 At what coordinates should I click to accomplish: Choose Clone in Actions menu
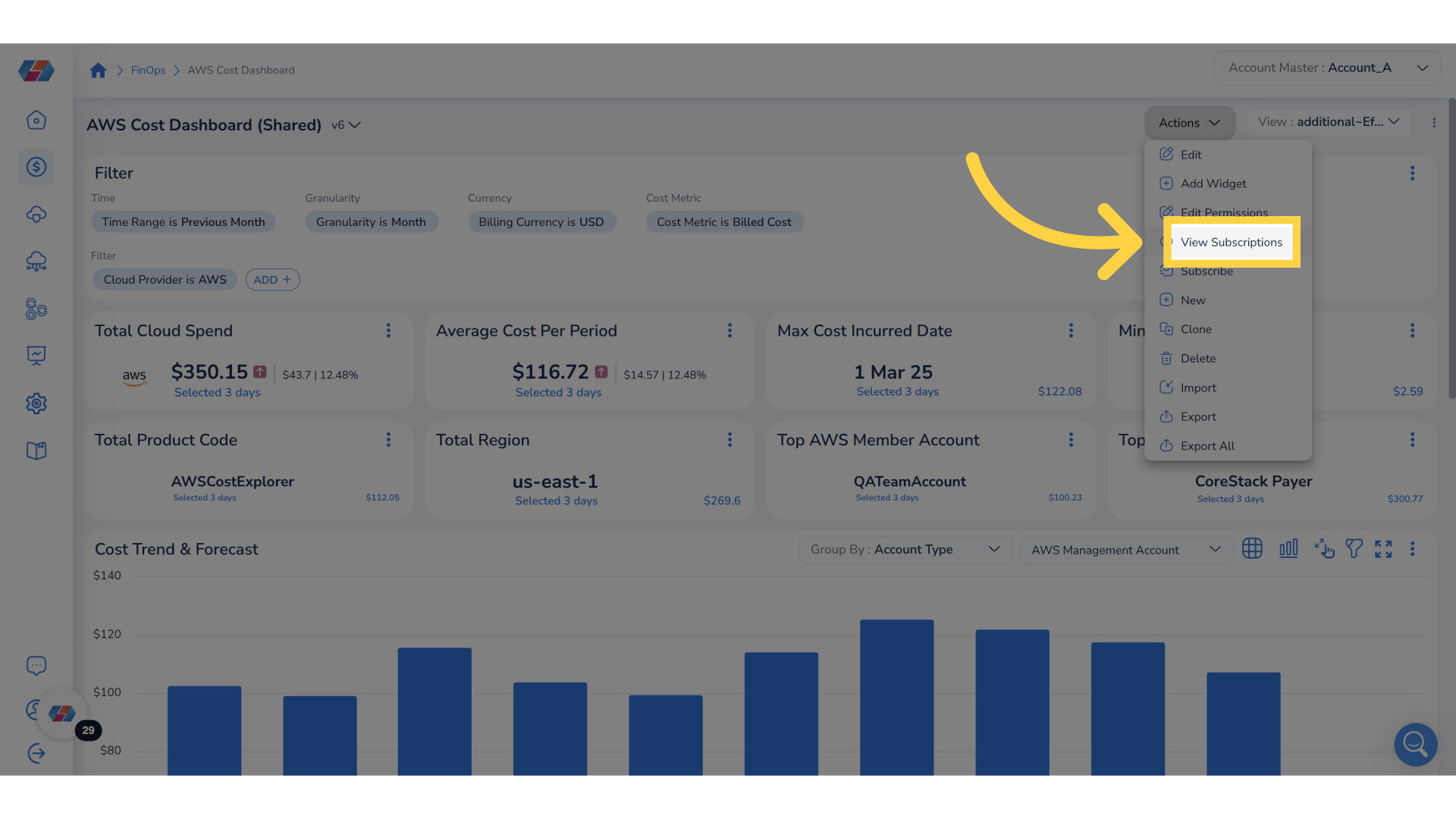click(1228, 329)
